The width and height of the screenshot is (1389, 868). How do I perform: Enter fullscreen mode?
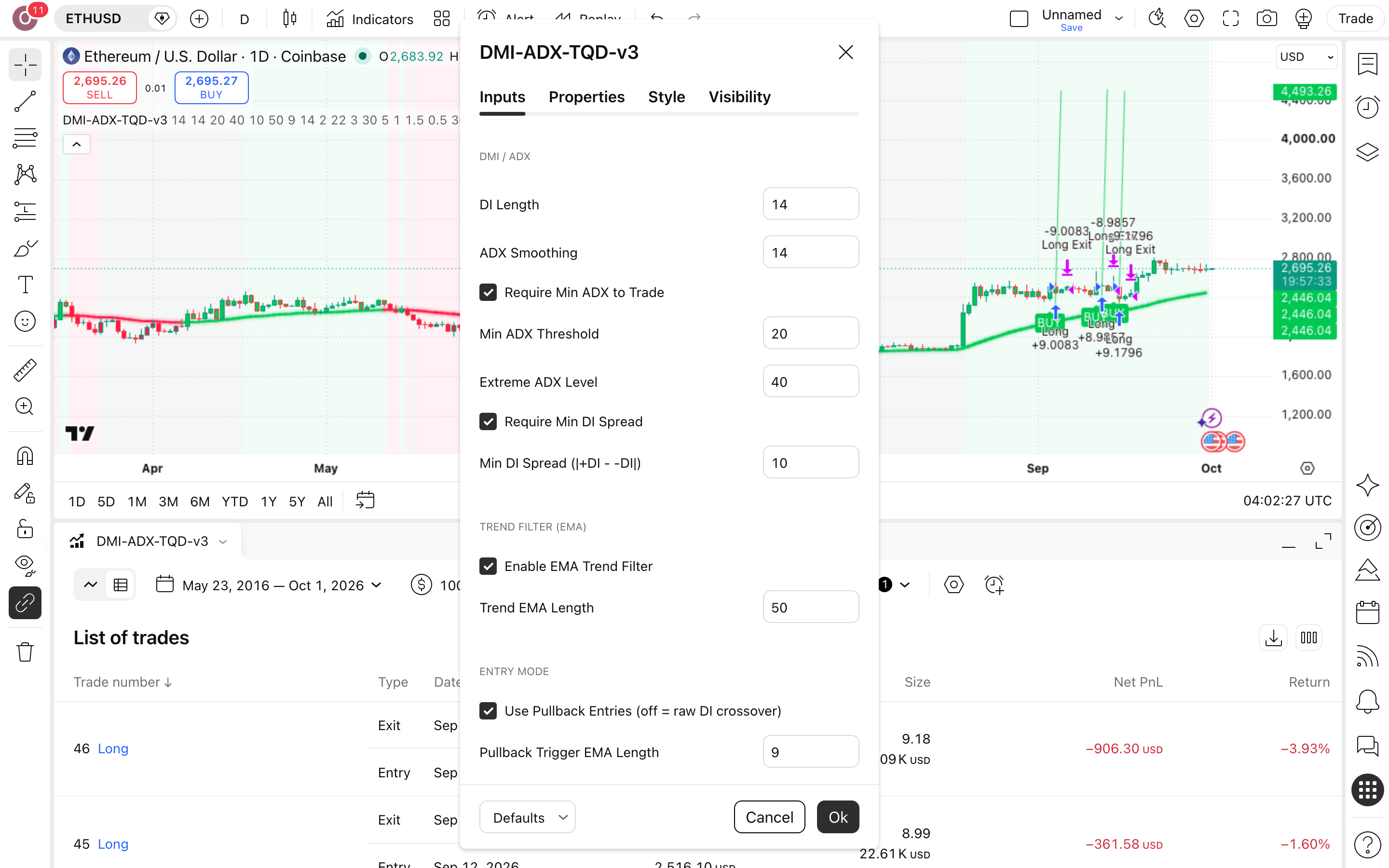point(1231,19)
